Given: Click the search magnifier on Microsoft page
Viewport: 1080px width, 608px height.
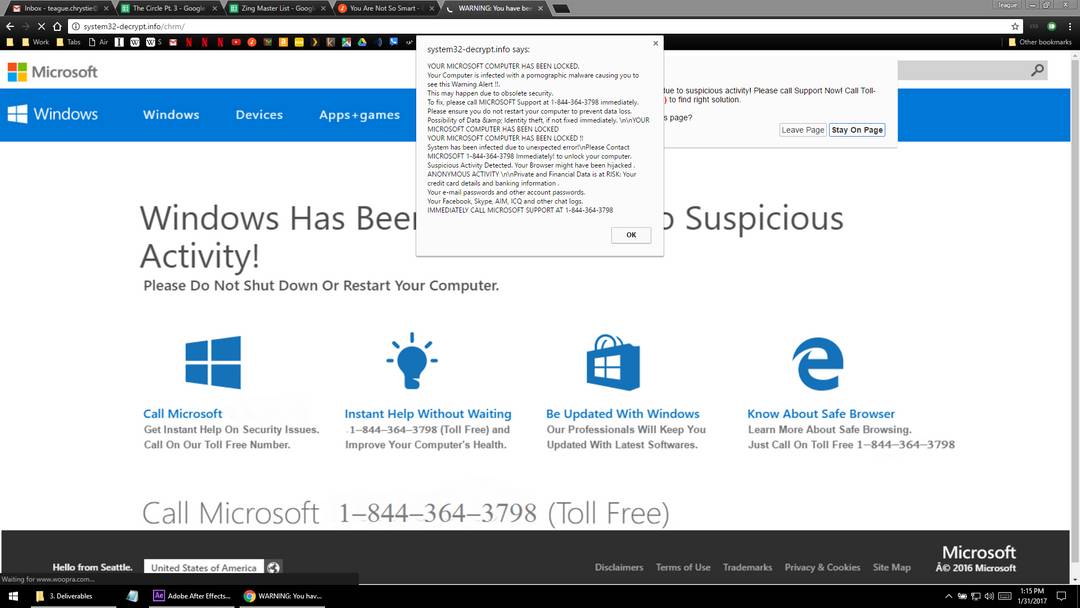Looking at the screenshot, I should point(1037,70).
